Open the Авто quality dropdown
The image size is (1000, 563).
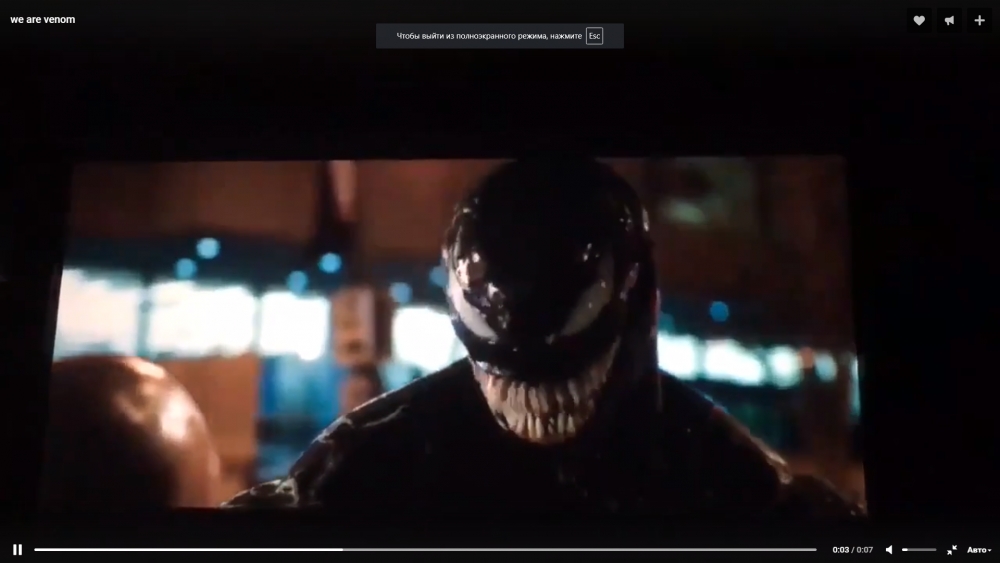[x=979, y=550]
